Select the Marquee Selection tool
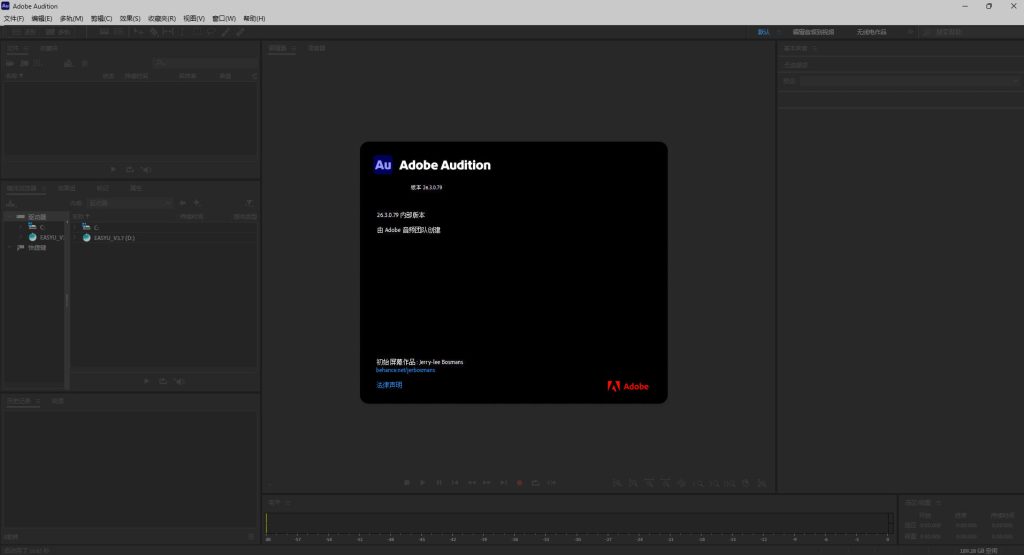 coord(197,32)
